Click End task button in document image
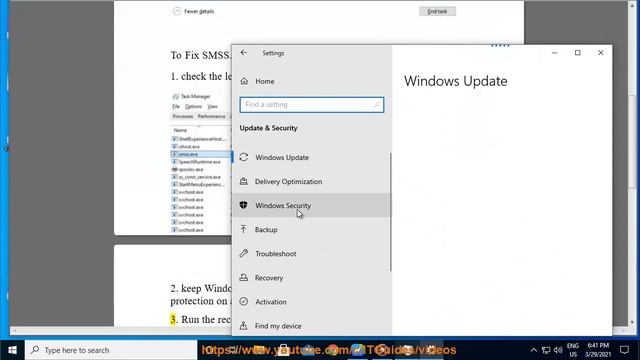This screenshot has height=360, width=640. (437, 11)
